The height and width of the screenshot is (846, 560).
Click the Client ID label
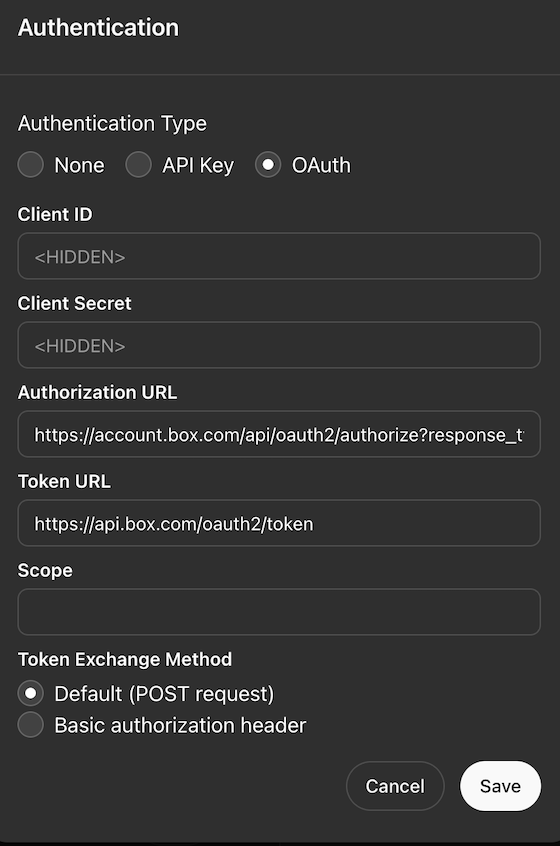coord(55,214)
